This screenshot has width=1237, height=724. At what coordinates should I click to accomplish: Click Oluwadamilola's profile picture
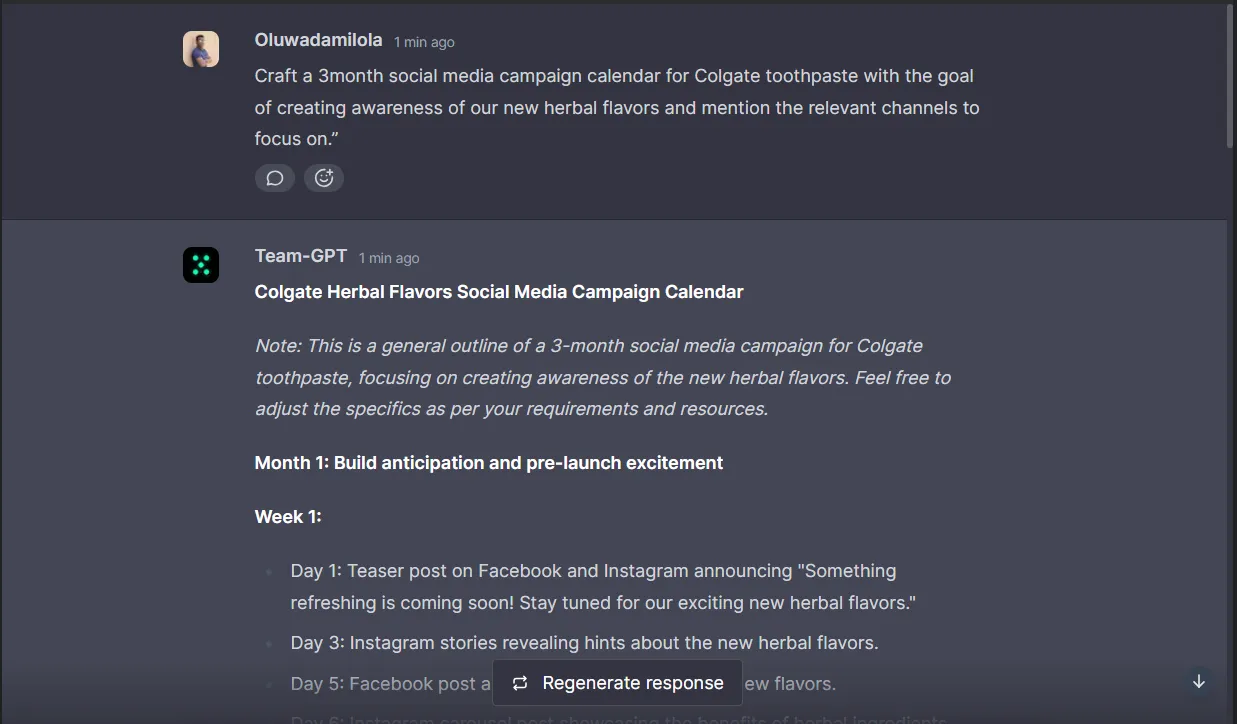[201, 49]
